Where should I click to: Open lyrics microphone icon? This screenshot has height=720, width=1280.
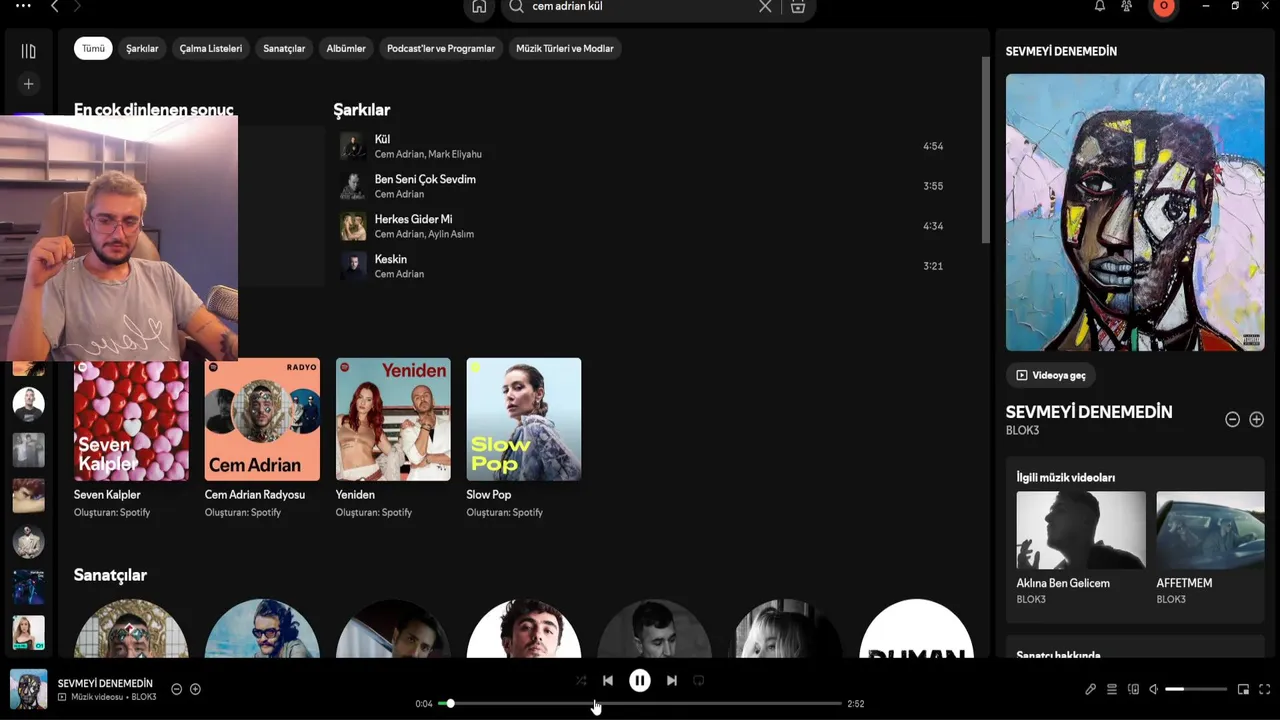pos(1091,689)
